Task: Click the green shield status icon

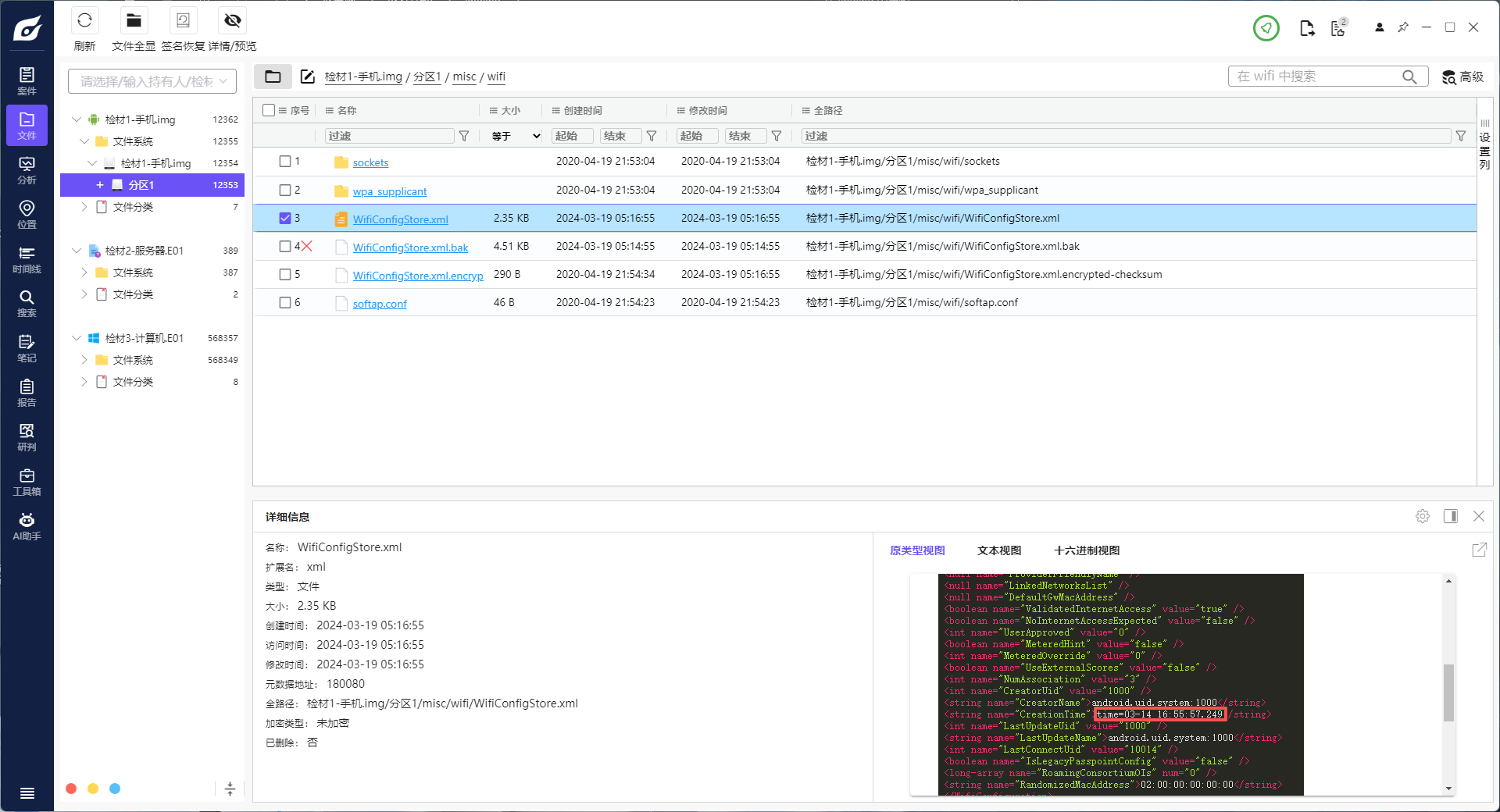Action: (x=1266, y=28)
